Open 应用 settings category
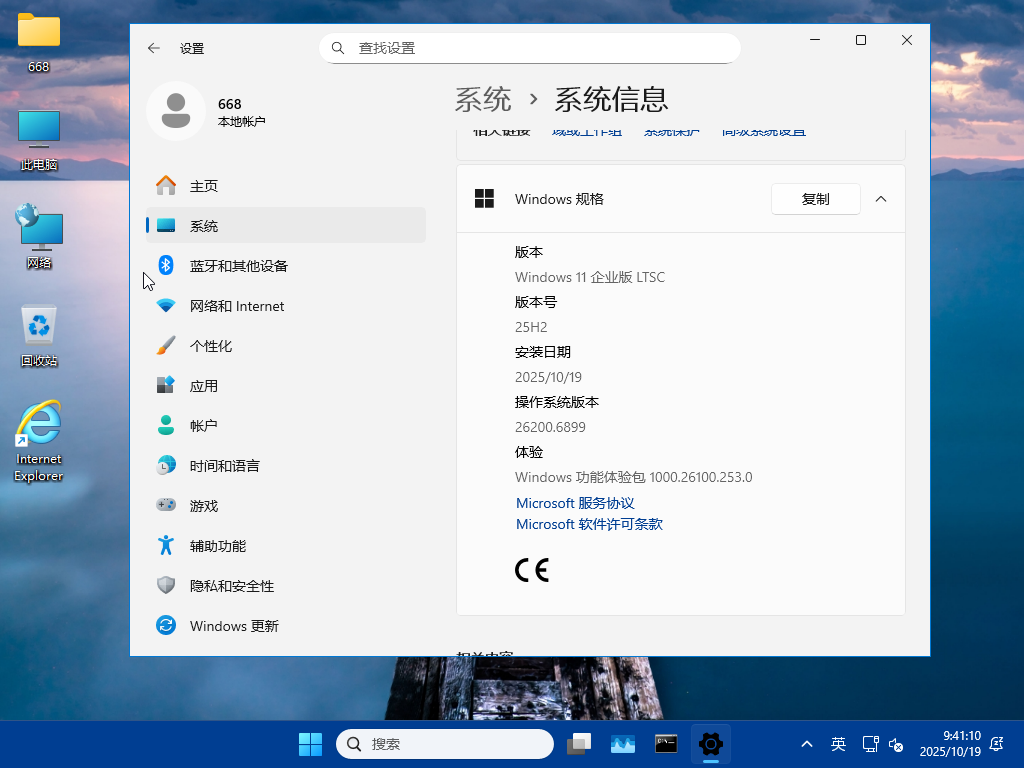This screenshot has height=768, width=1024. (204, 386)
